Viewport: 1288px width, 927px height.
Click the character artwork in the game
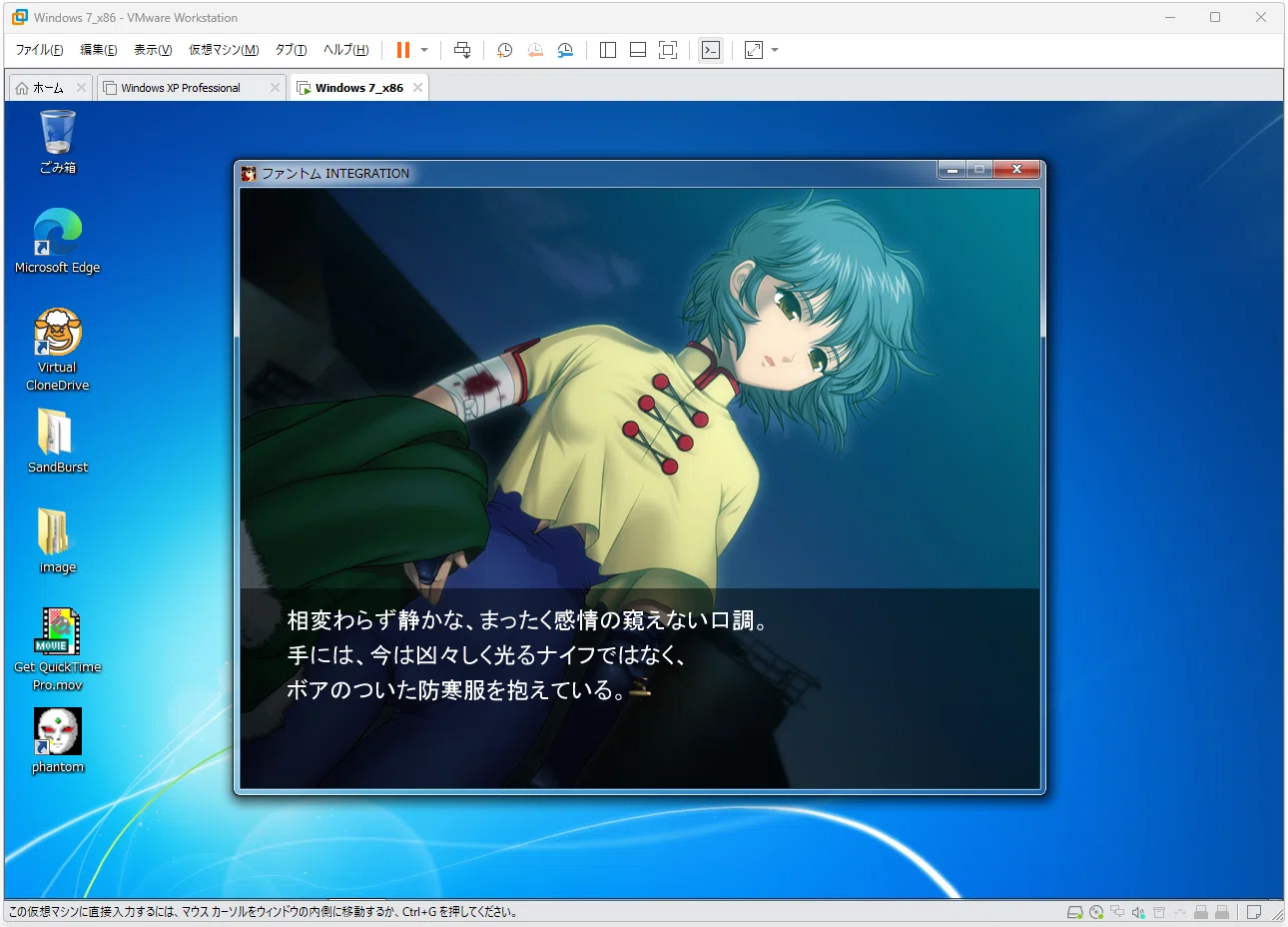(x=639, y=388)
